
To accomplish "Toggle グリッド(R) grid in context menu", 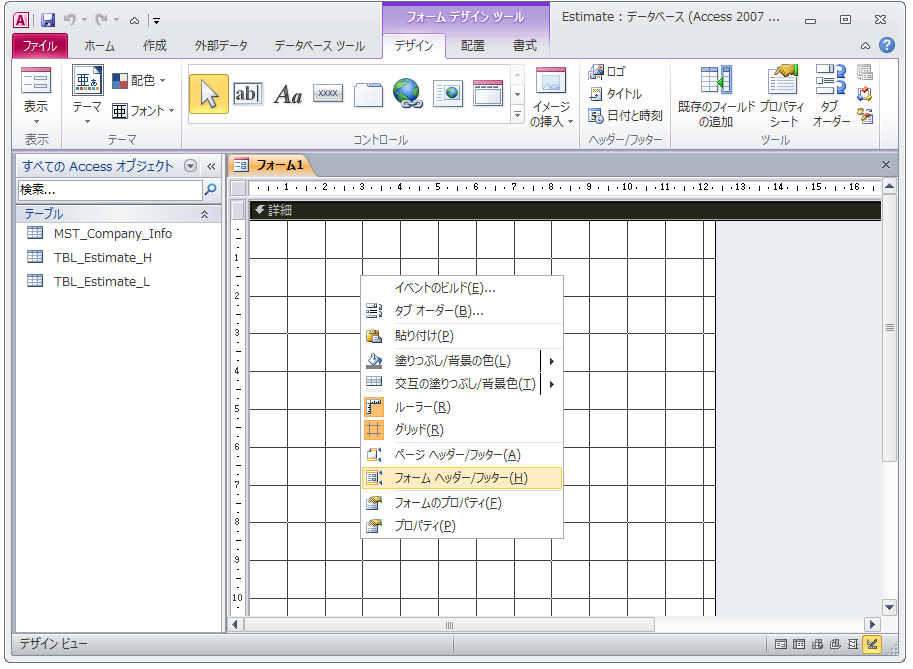I will 419,430.
